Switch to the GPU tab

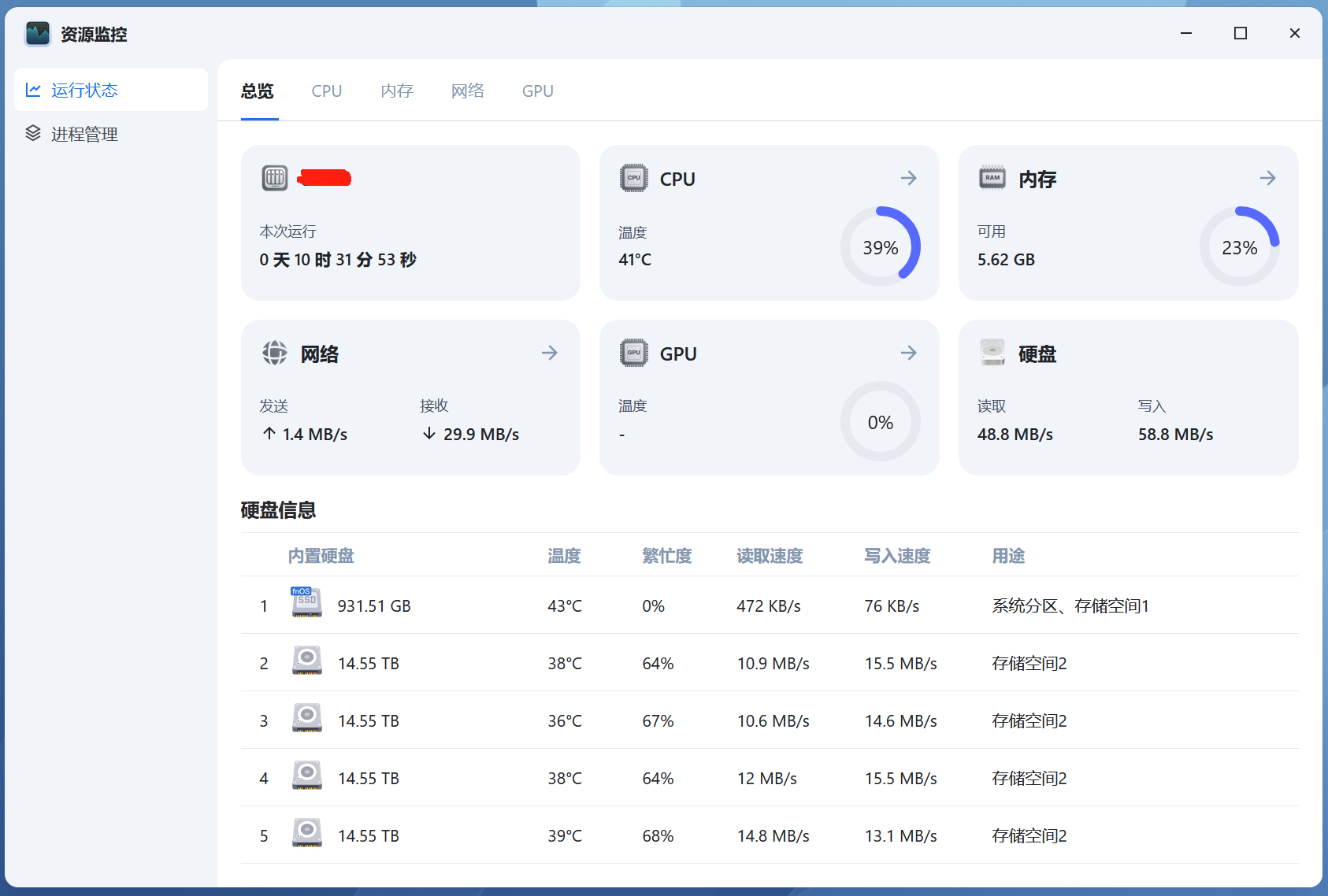pyautogui.click(x=538, y=91)
